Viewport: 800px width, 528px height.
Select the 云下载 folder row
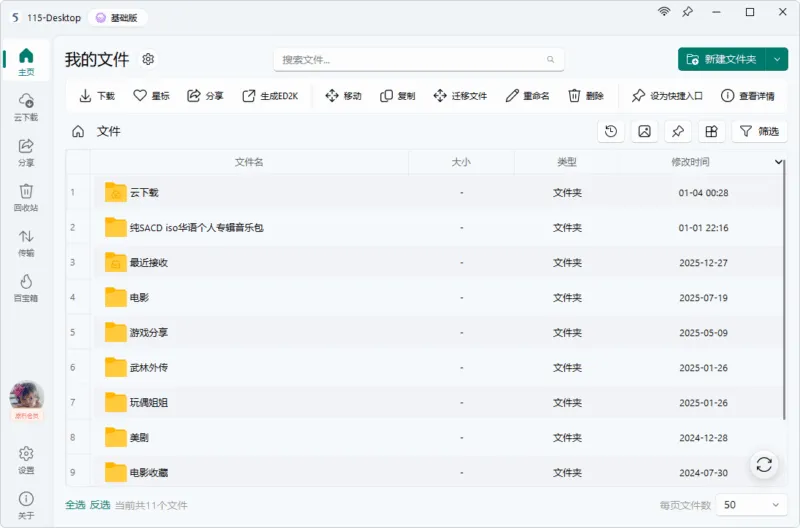click(425, 192)
